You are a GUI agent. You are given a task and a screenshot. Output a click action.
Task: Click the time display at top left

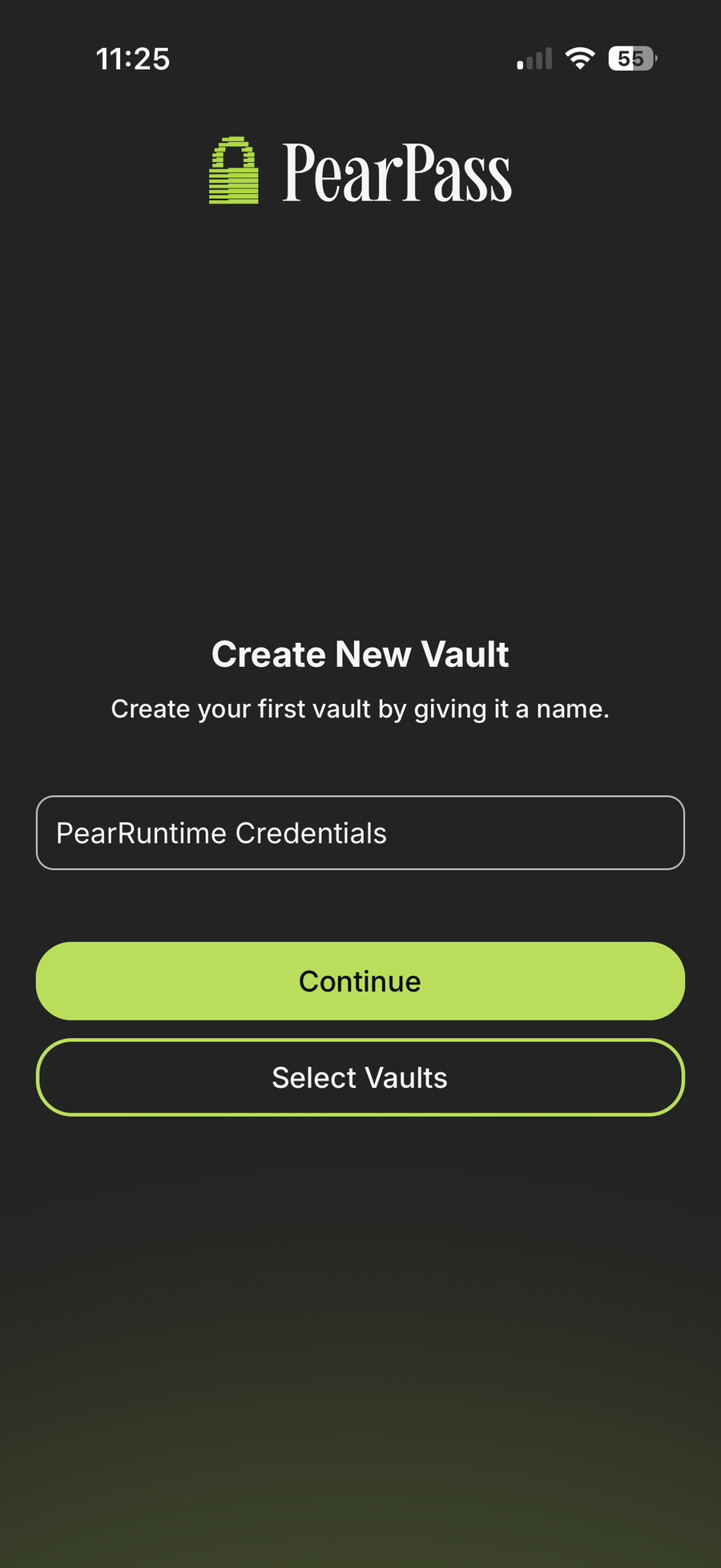click(x=133, y=59)
